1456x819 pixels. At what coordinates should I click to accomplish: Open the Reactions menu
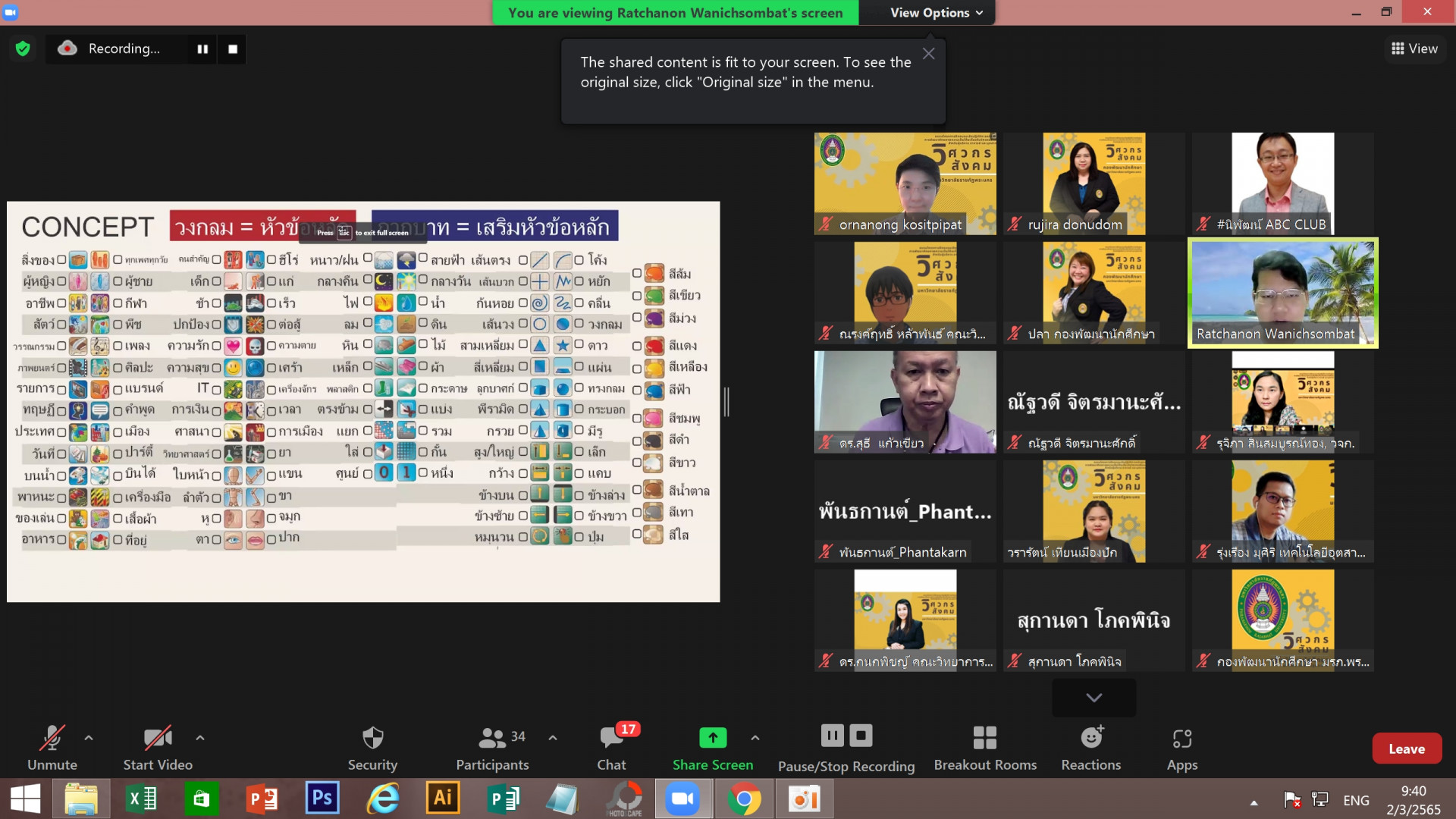pos(1090,738)
